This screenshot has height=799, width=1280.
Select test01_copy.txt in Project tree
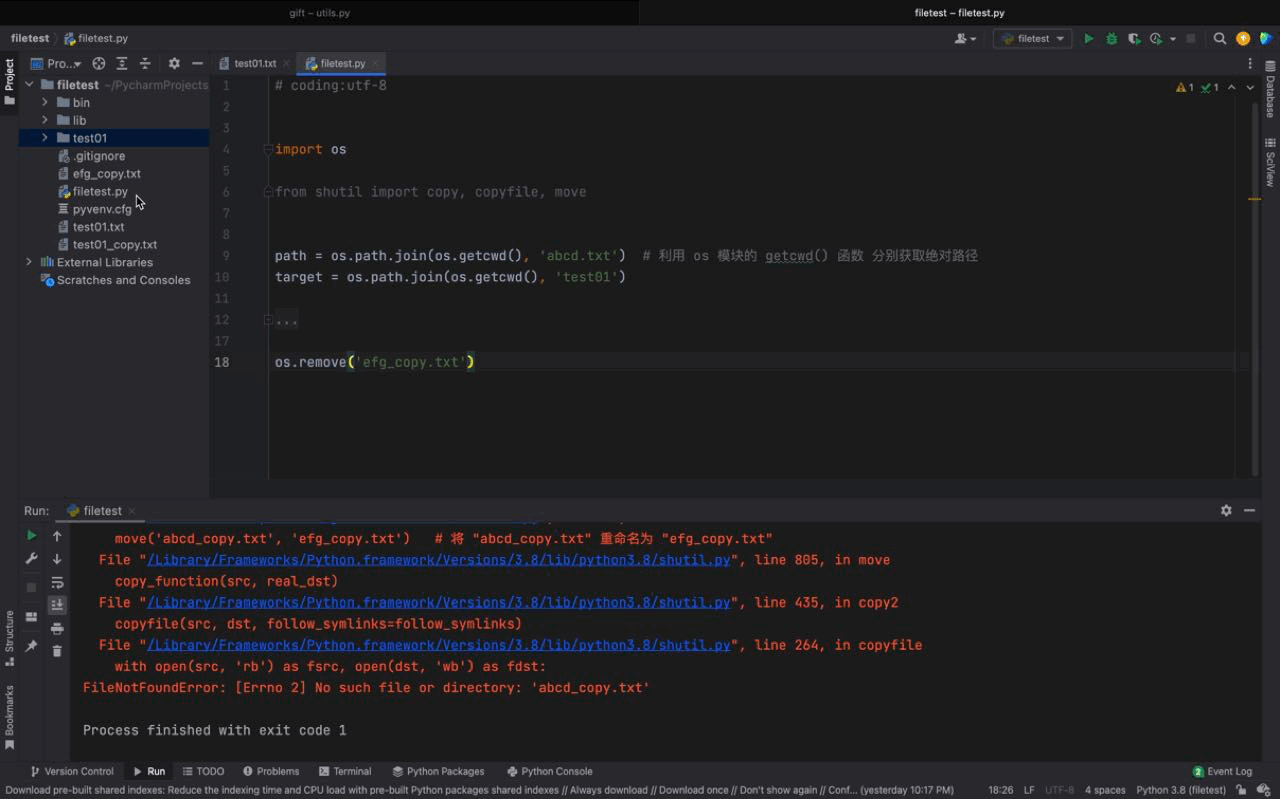coord(114,244)
